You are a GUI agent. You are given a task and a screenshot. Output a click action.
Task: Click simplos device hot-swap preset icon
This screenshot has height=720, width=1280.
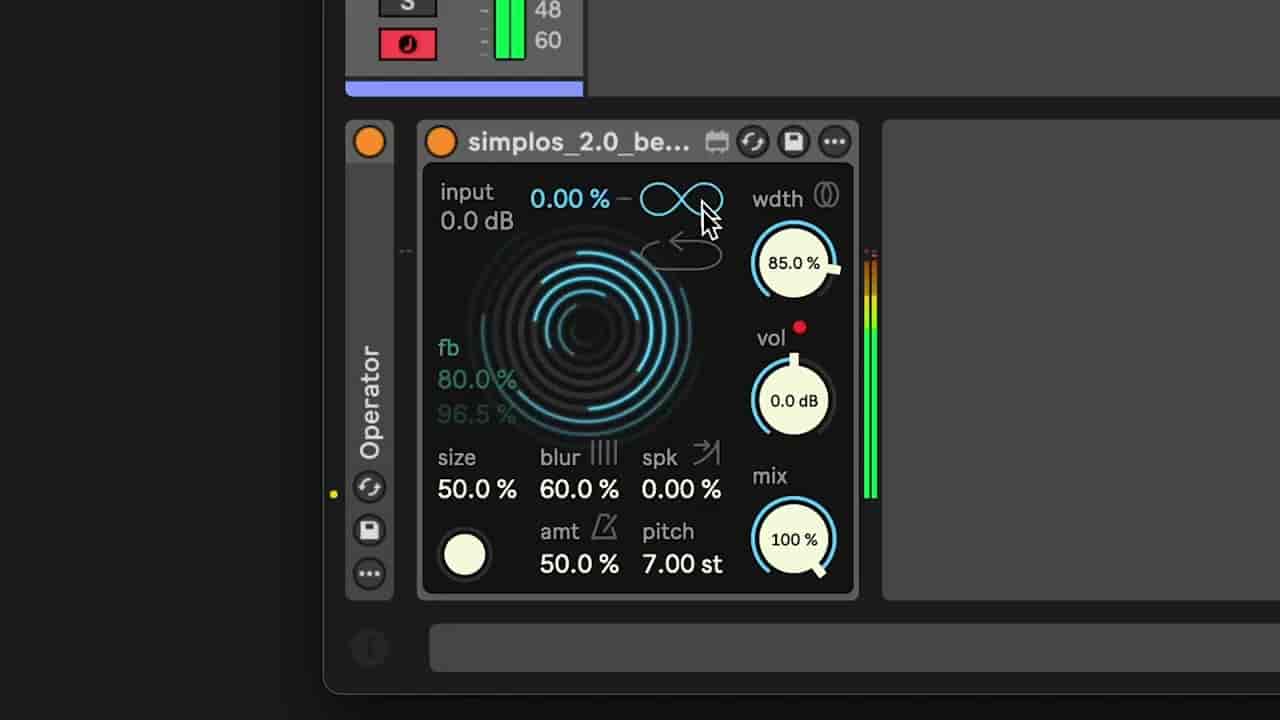[753, 142]
